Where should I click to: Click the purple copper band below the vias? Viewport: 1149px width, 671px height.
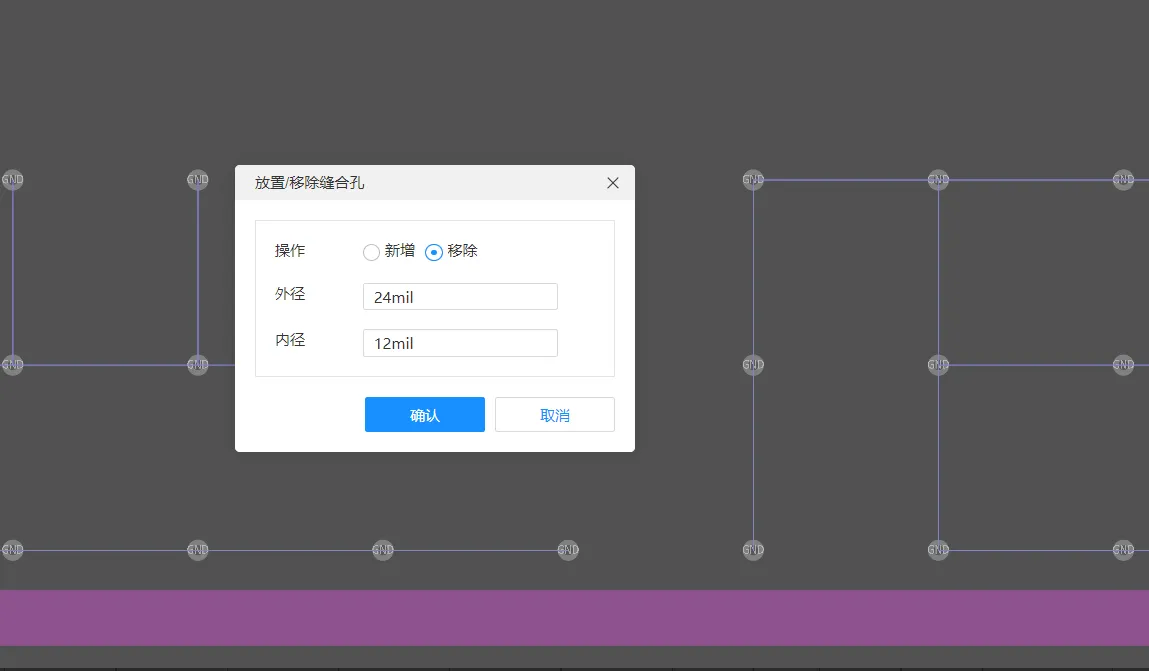pyautogui.click(x=574, y=617)
